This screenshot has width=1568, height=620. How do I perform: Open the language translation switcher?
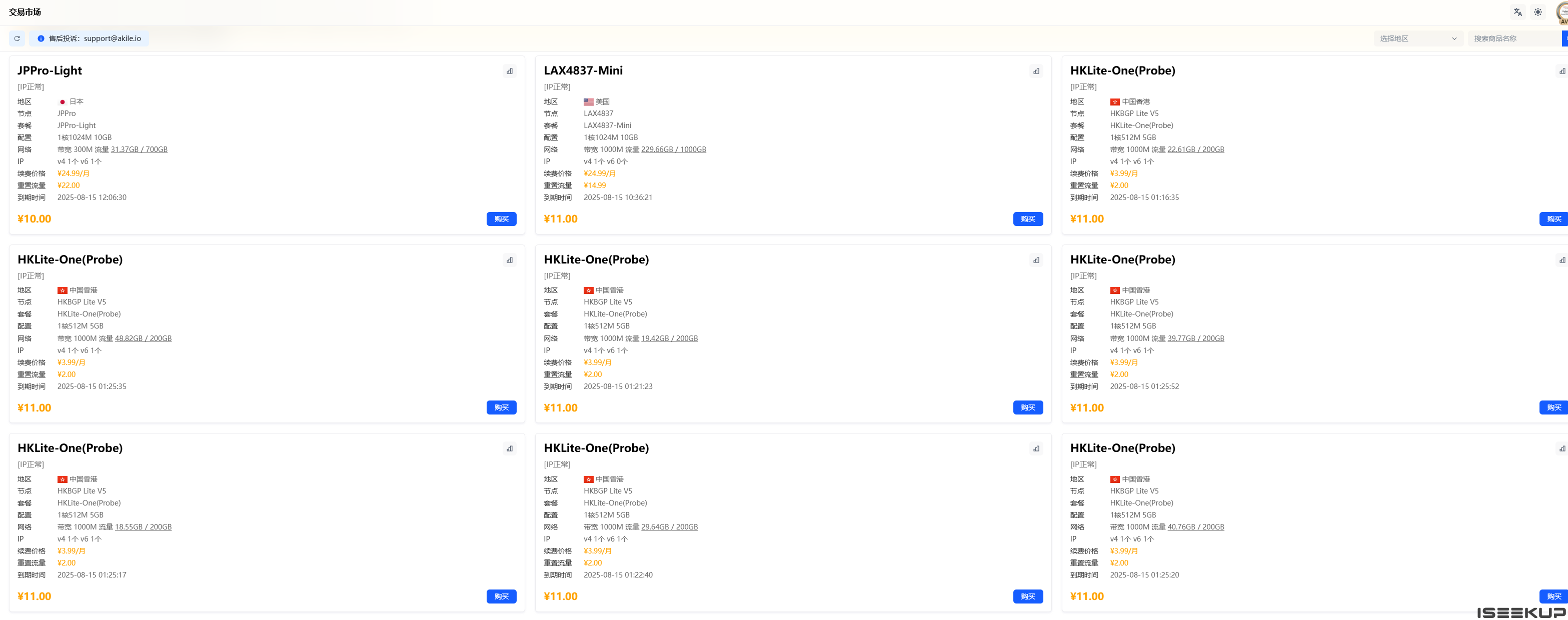1517,12
